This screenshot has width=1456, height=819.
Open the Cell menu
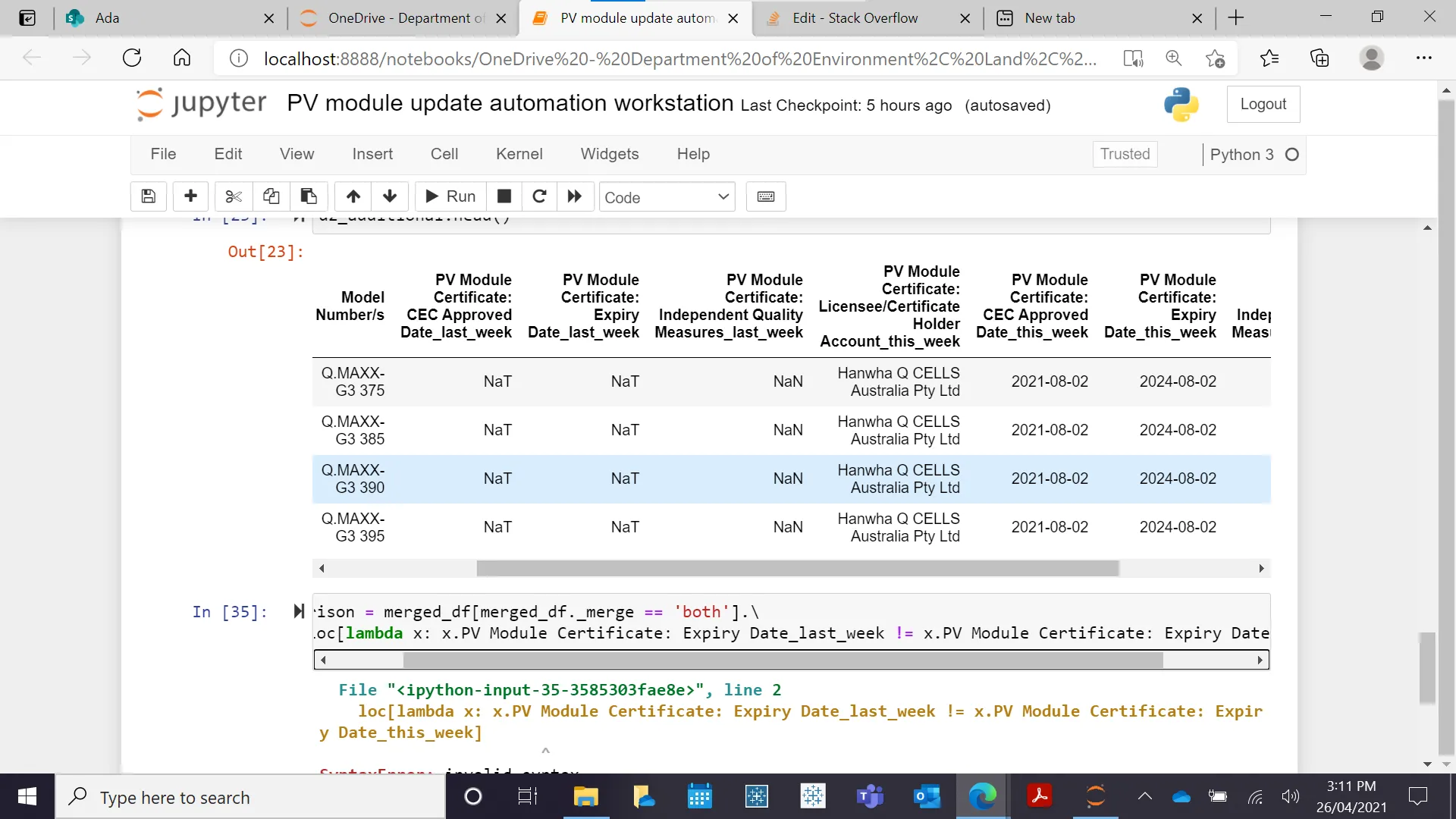point(444,154)
